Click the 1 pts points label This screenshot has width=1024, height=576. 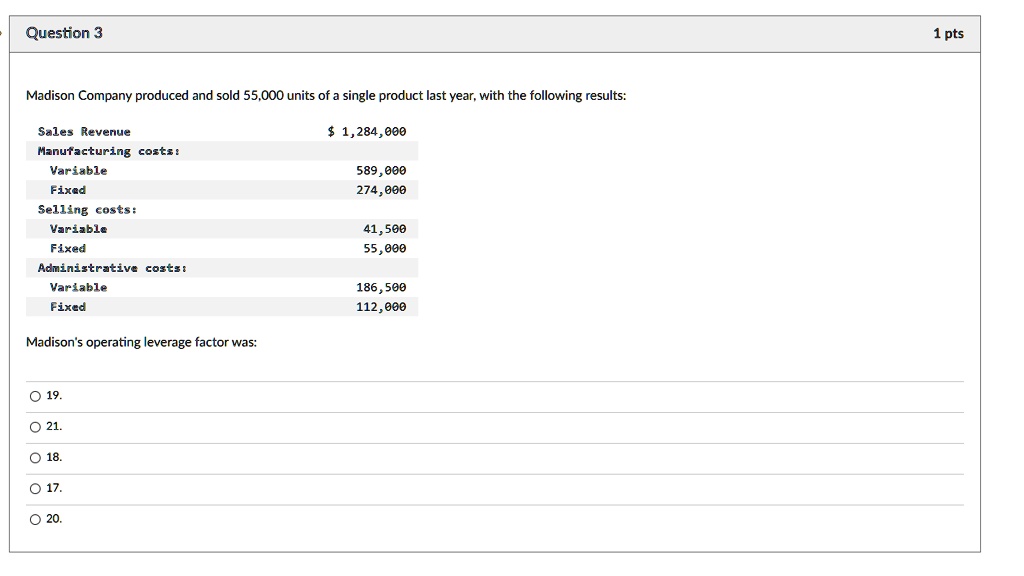(x=947, y=34)
